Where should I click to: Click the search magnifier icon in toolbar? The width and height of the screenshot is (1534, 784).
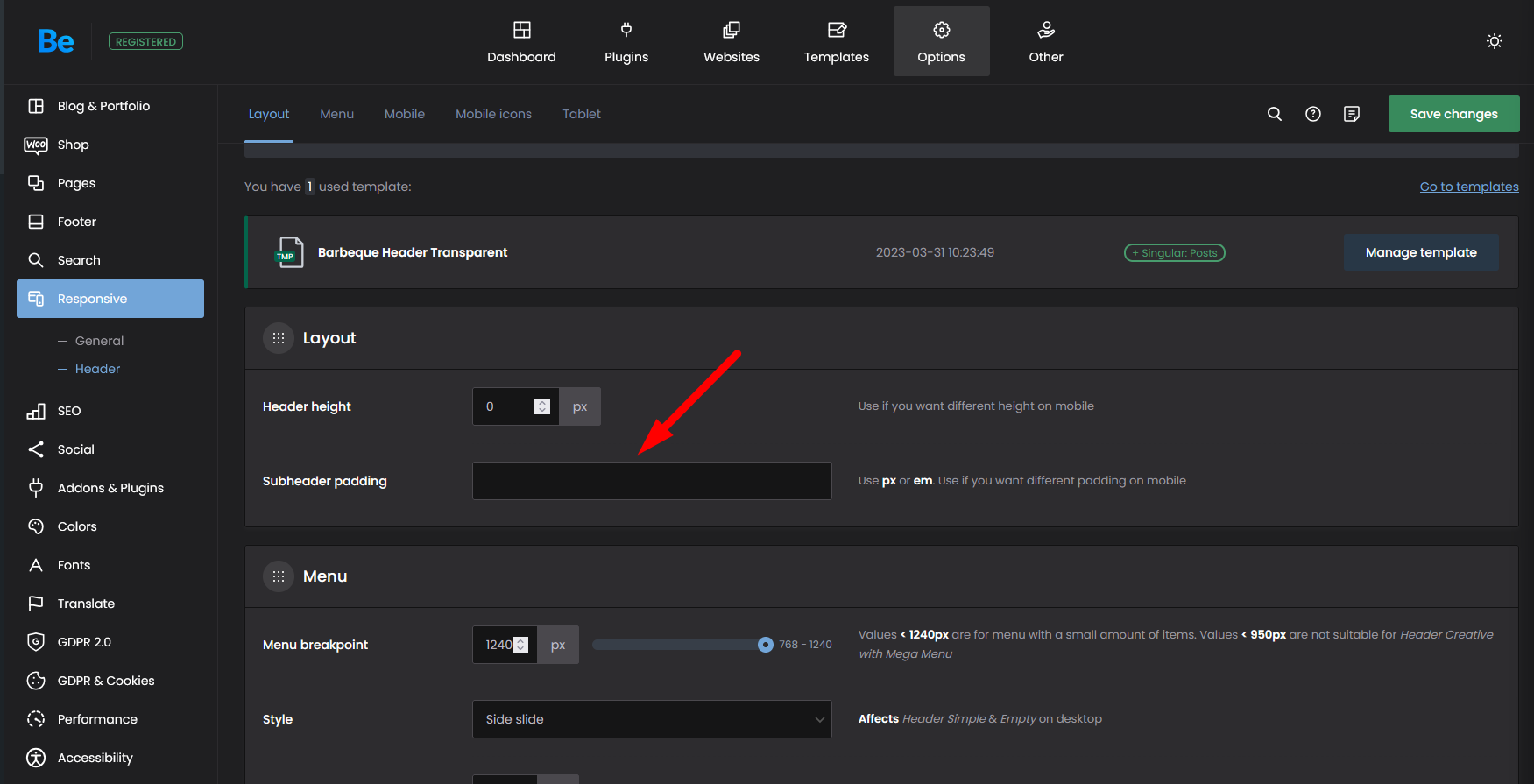click(x=1275, y=114)
